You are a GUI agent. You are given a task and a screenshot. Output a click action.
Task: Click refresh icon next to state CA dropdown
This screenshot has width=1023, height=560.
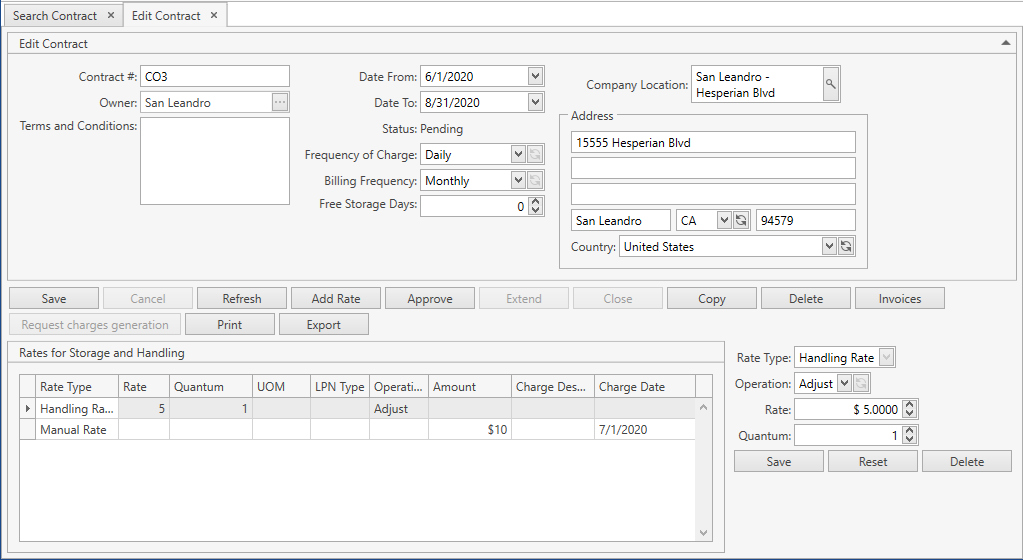(x=741, y=220)
